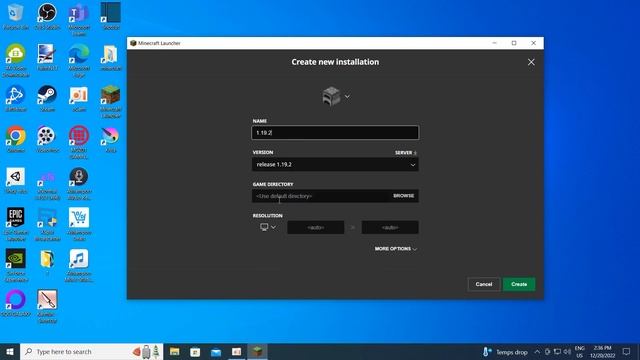Viewport: 640px width, 360px height.
Task: Open the Windows Start menu
Action: point(10,351)
